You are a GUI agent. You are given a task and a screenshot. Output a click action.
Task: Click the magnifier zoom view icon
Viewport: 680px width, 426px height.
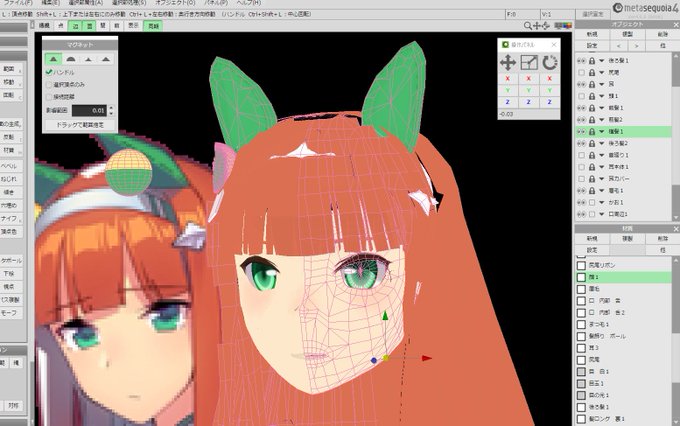click(527, 26)
